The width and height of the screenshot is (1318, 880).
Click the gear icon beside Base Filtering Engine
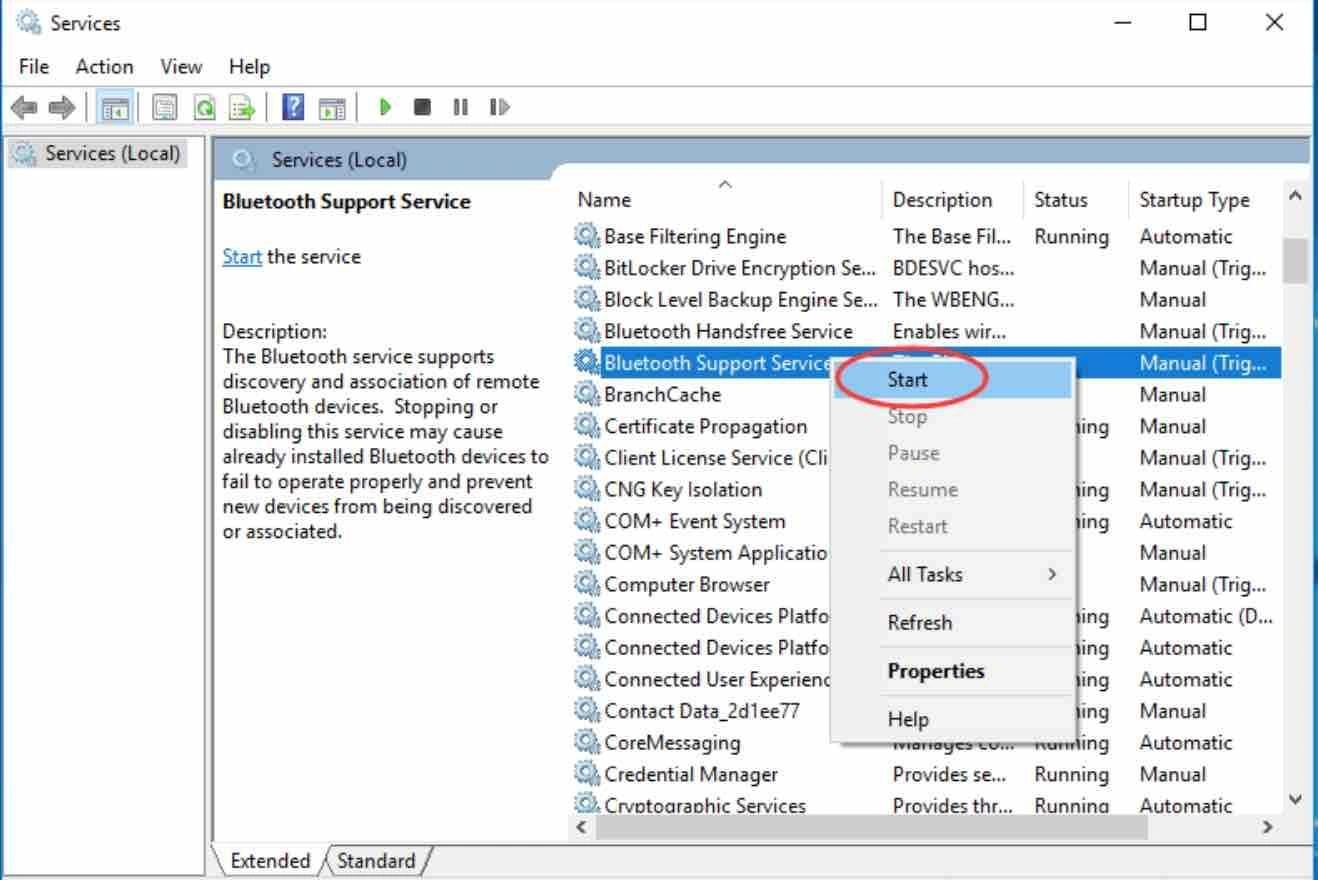coord(587,237)
